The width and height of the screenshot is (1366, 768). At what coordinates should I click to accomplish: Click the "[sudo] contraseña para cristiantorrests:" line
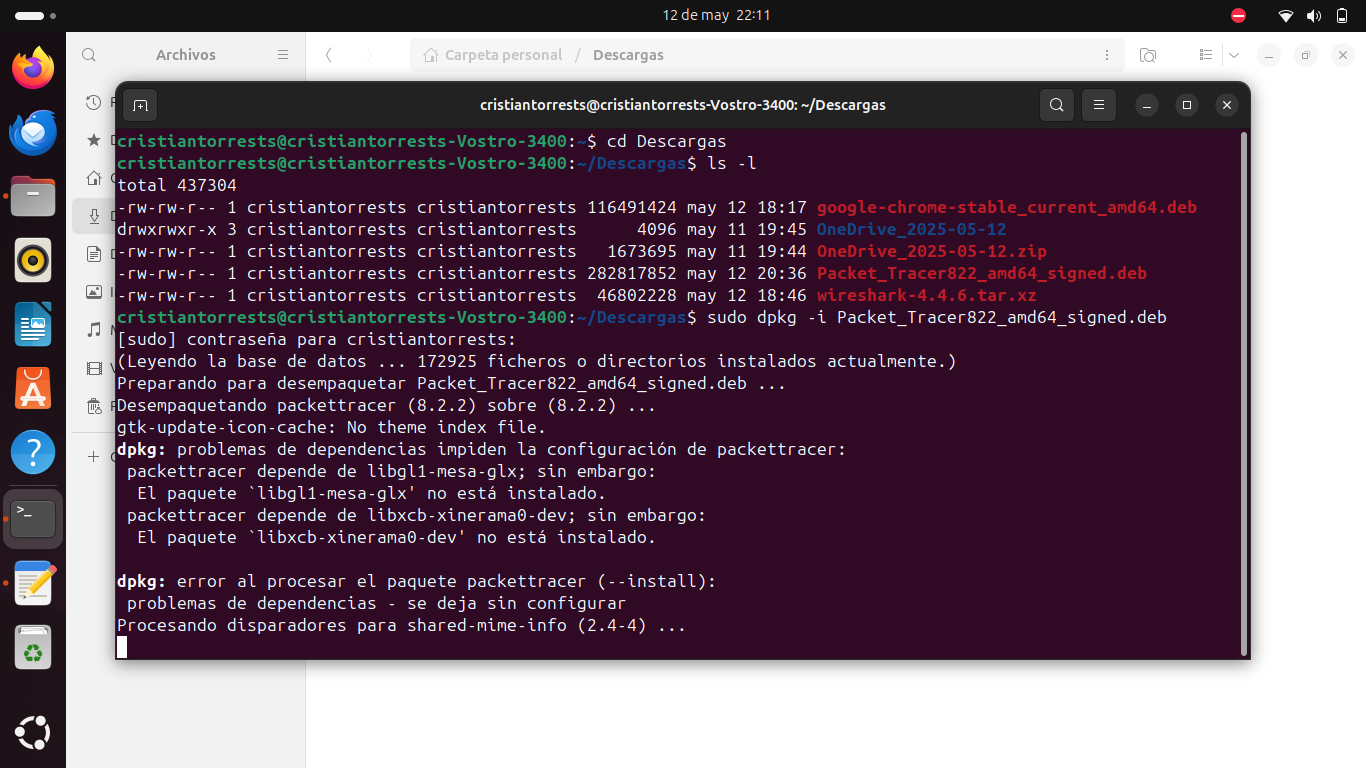point(316,340)
